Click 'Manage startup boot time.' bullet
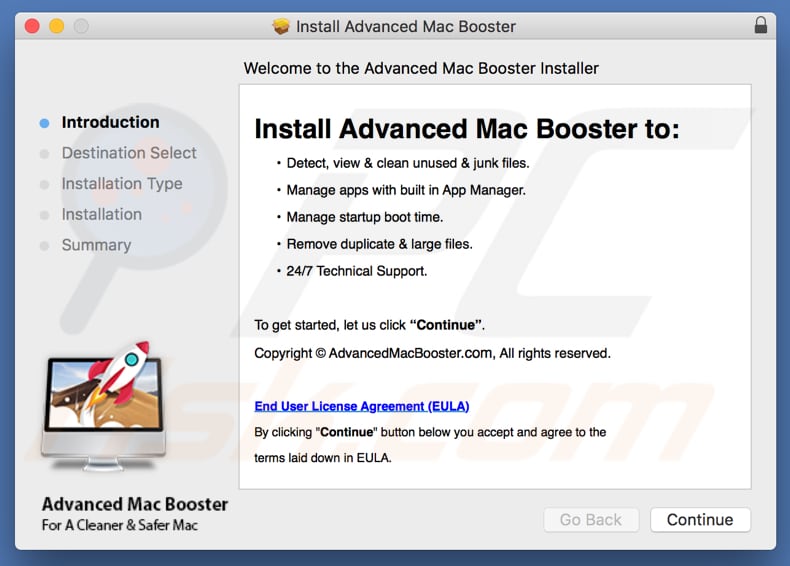This screenshot has height=566, width=790. [365, 217]
